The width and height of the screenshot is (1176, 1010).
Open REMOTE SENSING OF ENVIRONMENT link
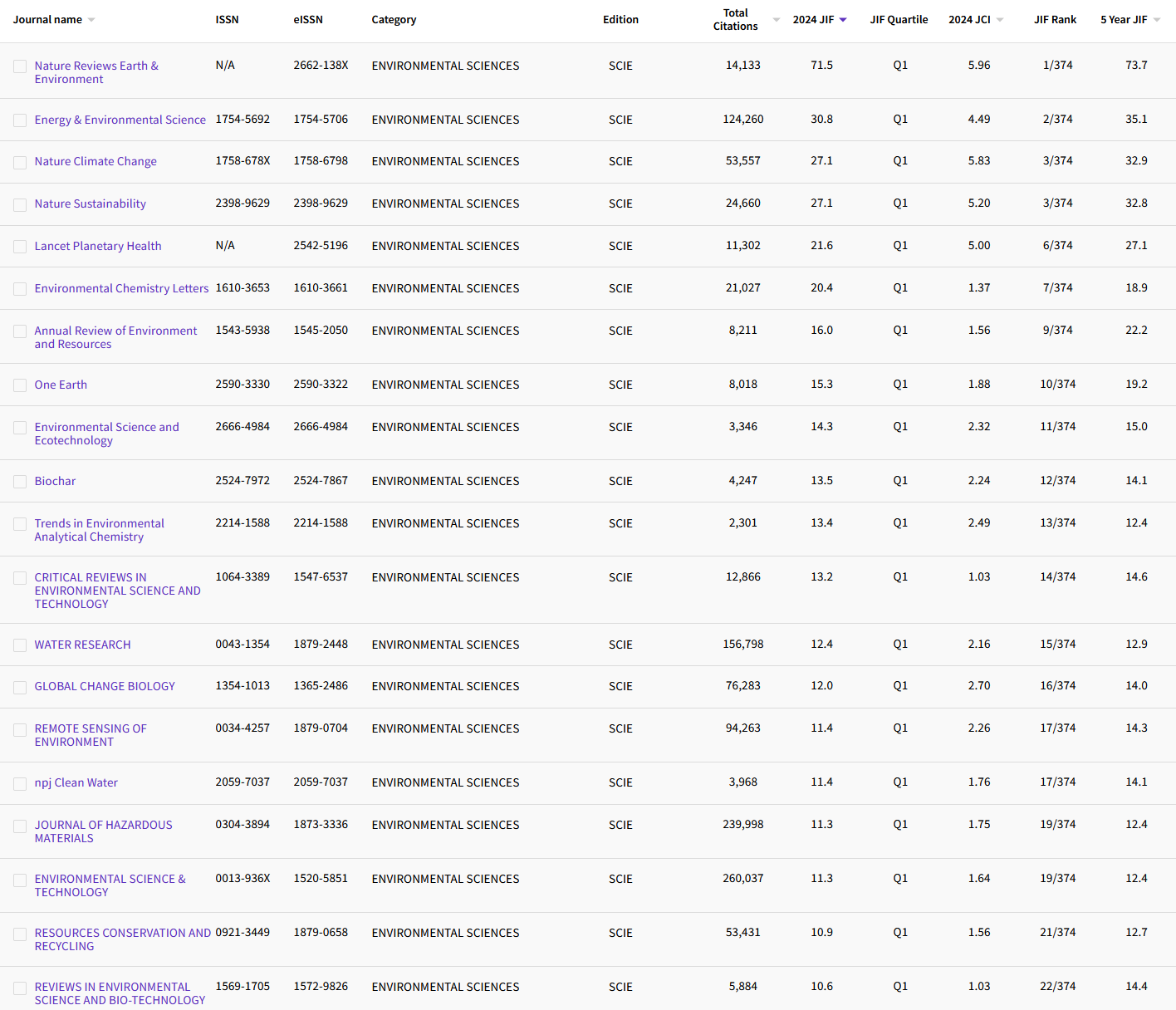pyautogui.click(x=91, y=735)
